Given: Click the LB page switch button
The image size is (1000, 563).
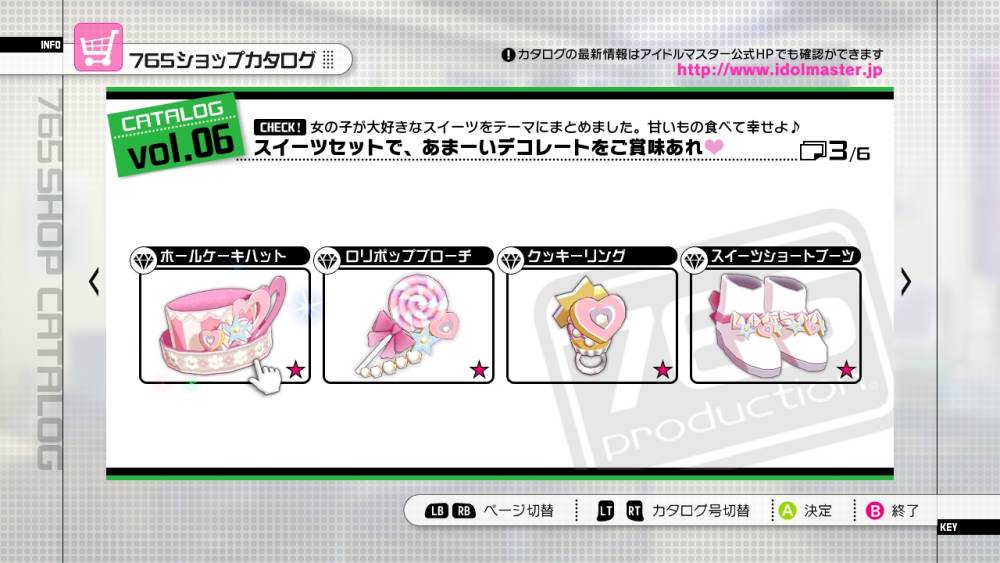Looking at the screenshot, I should click(437, 511).
